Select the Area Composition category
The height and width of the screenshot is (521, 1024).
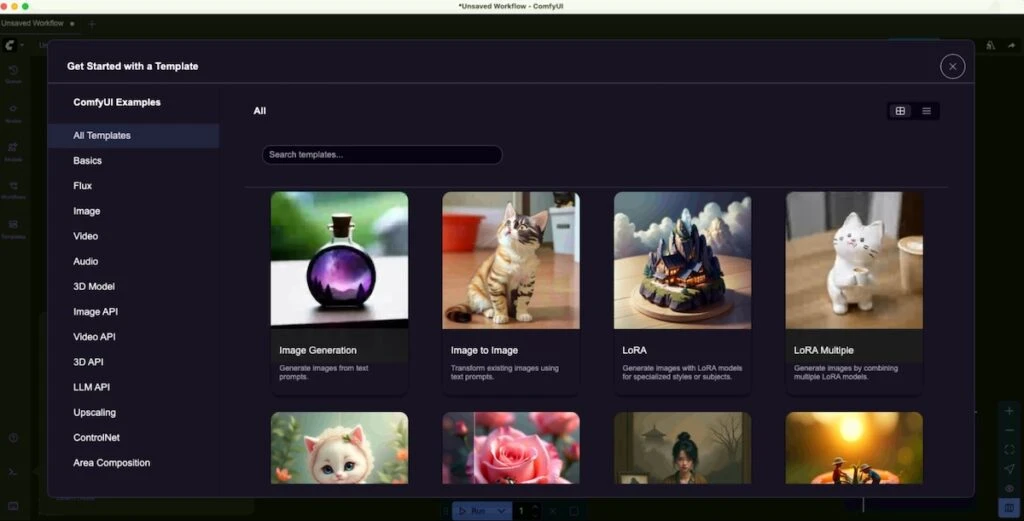click(x=133, y=463)
